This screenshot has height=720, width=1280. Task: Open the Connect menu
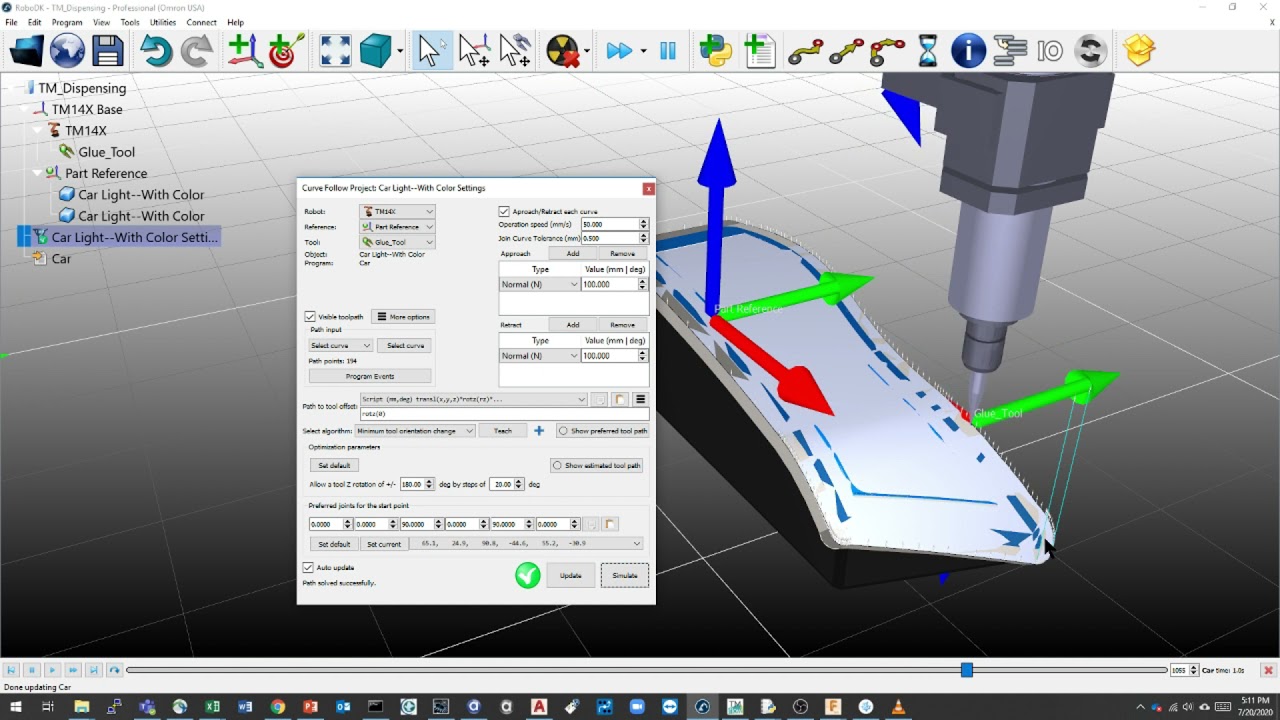(x=201, y=22)
